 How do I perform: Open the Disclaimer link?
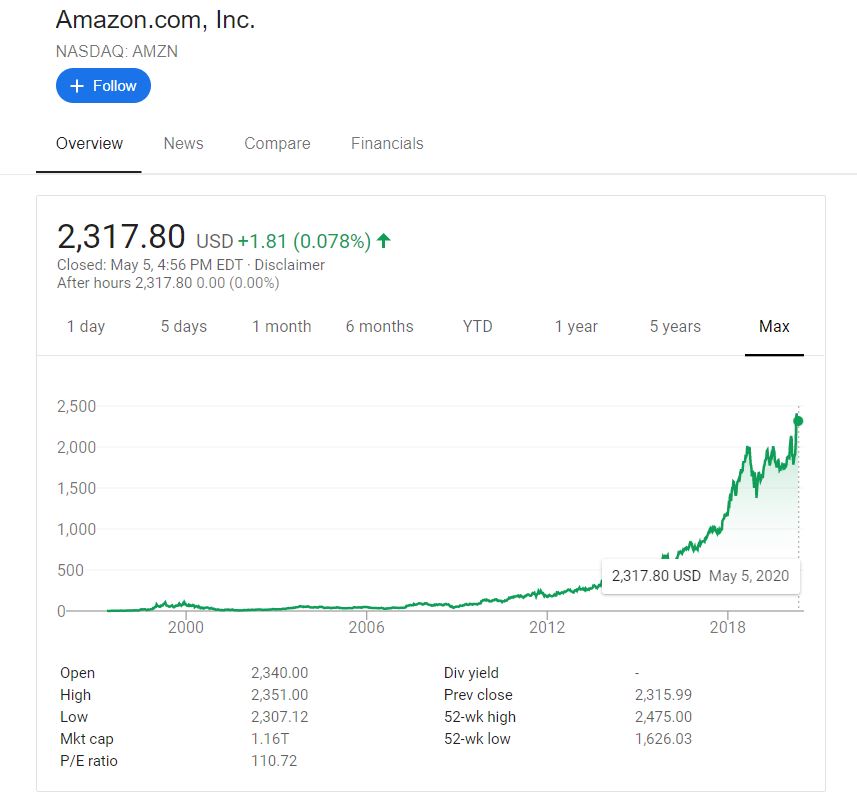(289, 265)
